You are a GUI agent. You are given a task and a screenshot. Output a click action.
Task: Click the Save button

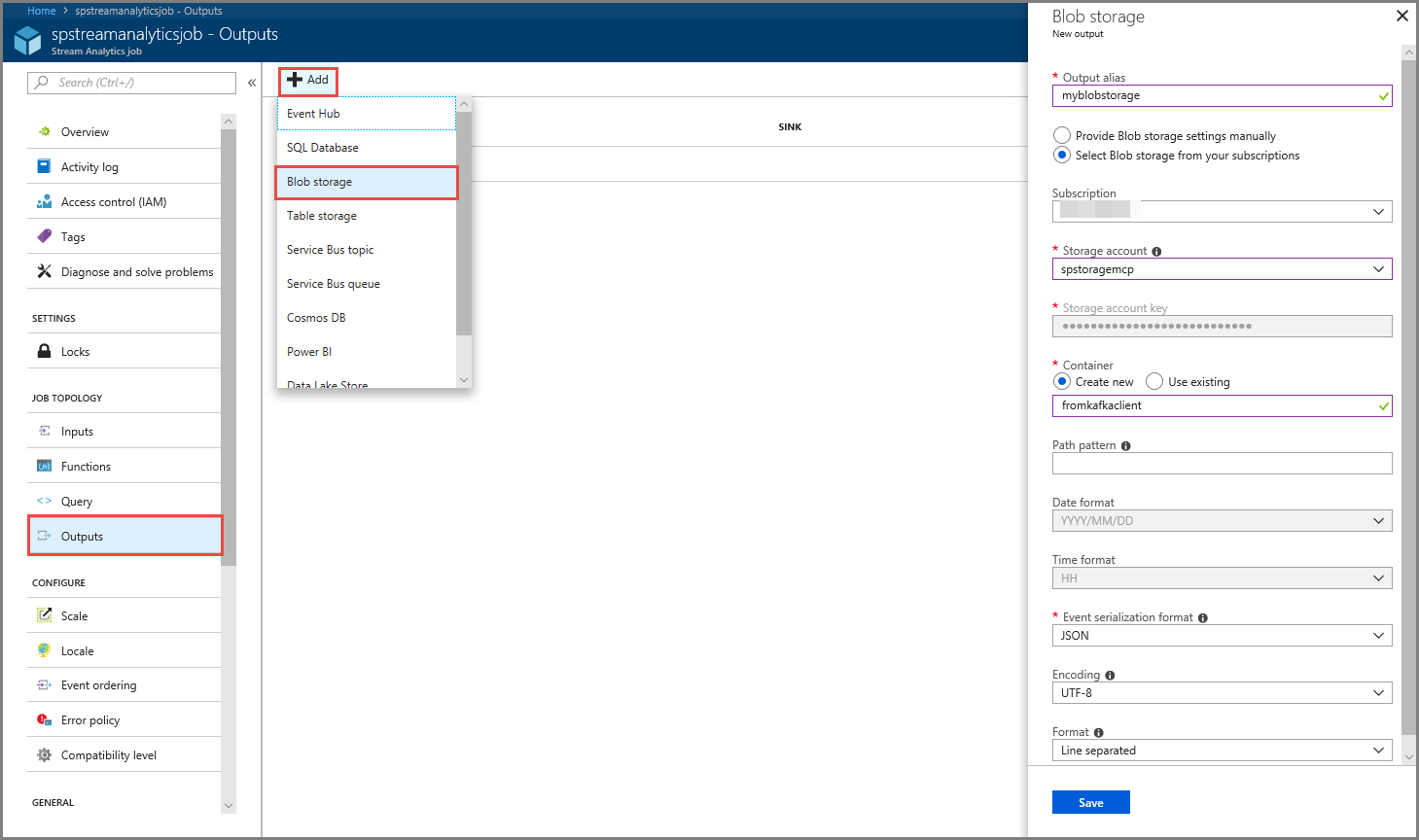[x=1090, y=802]
